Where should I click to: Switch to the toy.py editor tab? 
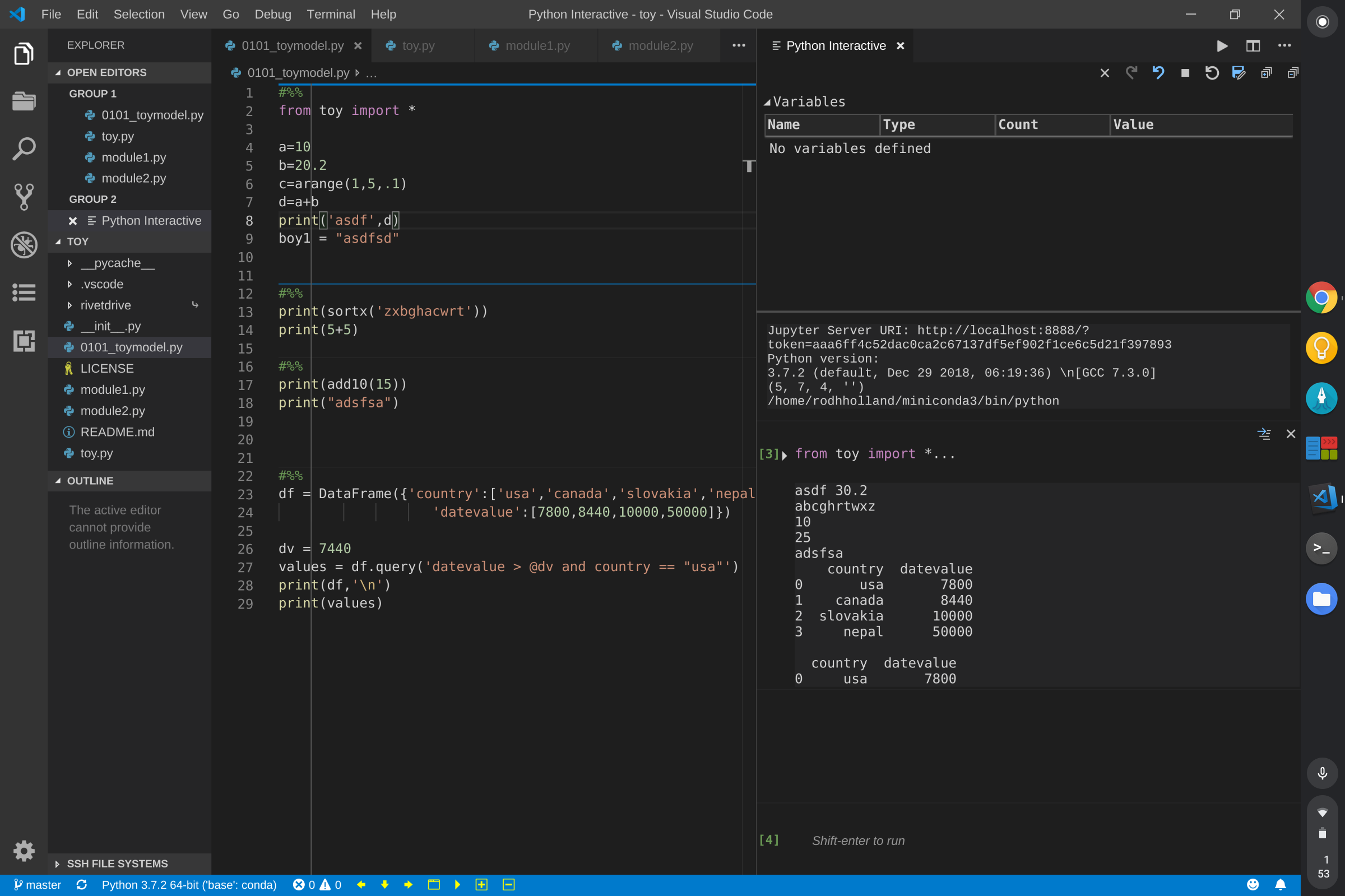(x=416, y=46)
